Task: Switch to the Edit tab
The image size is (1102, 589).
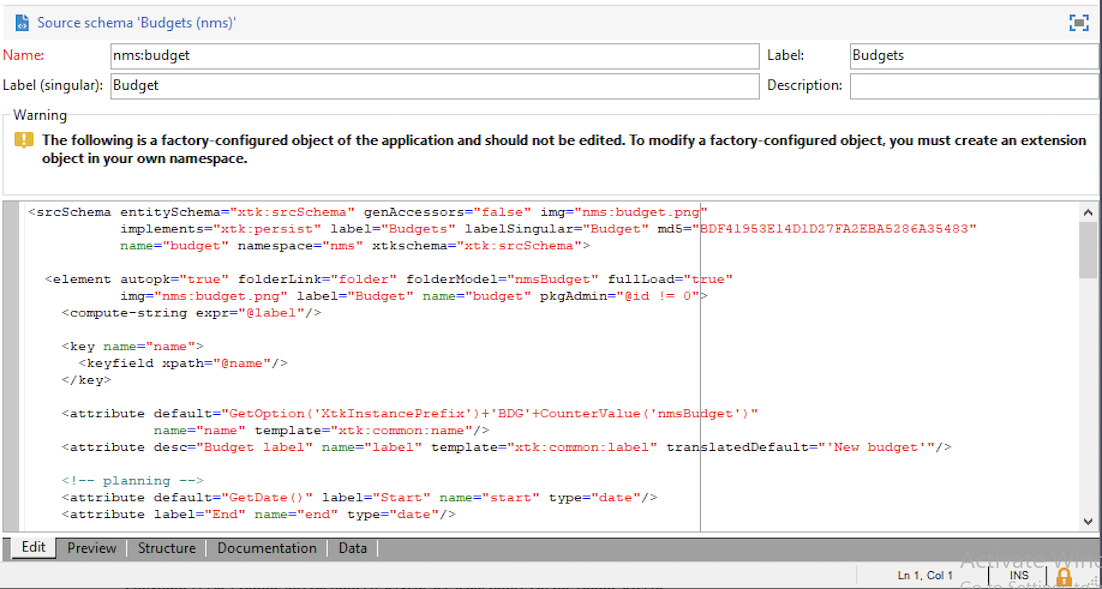Action: click(33, 548)
